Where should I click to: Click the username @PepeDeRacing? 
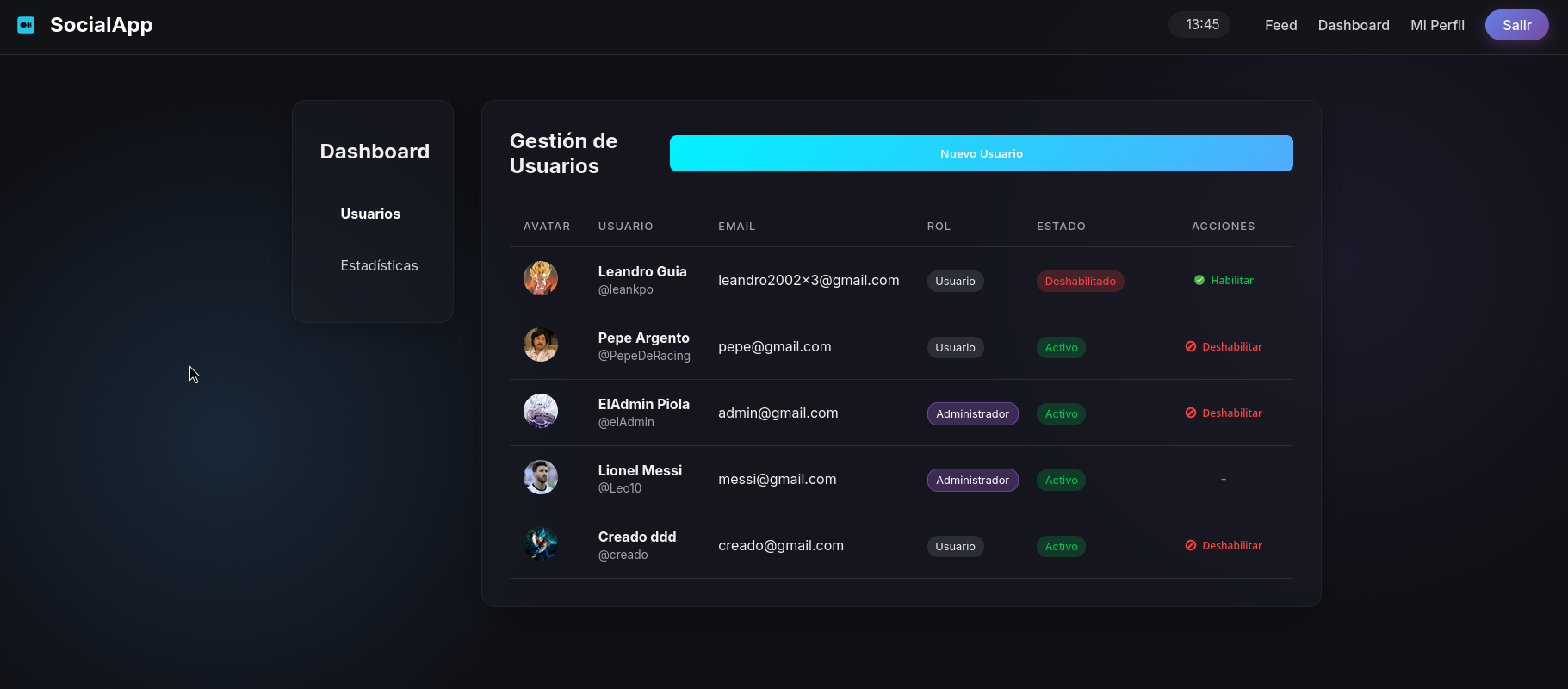[x=644, y=356]
